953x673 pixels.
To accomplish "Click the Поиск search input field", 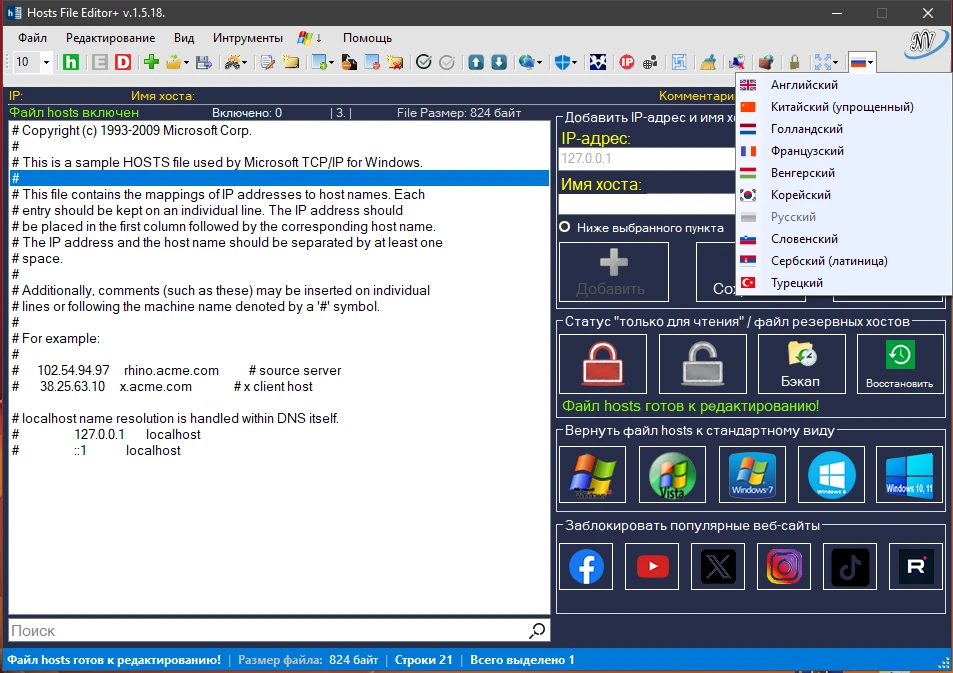I will [x=267, y=630].
